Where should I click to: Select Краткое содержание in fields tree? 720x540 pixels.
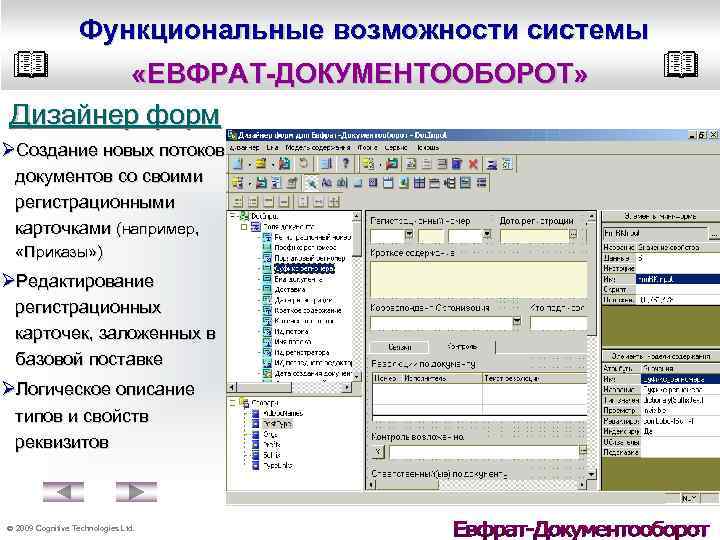308,310
